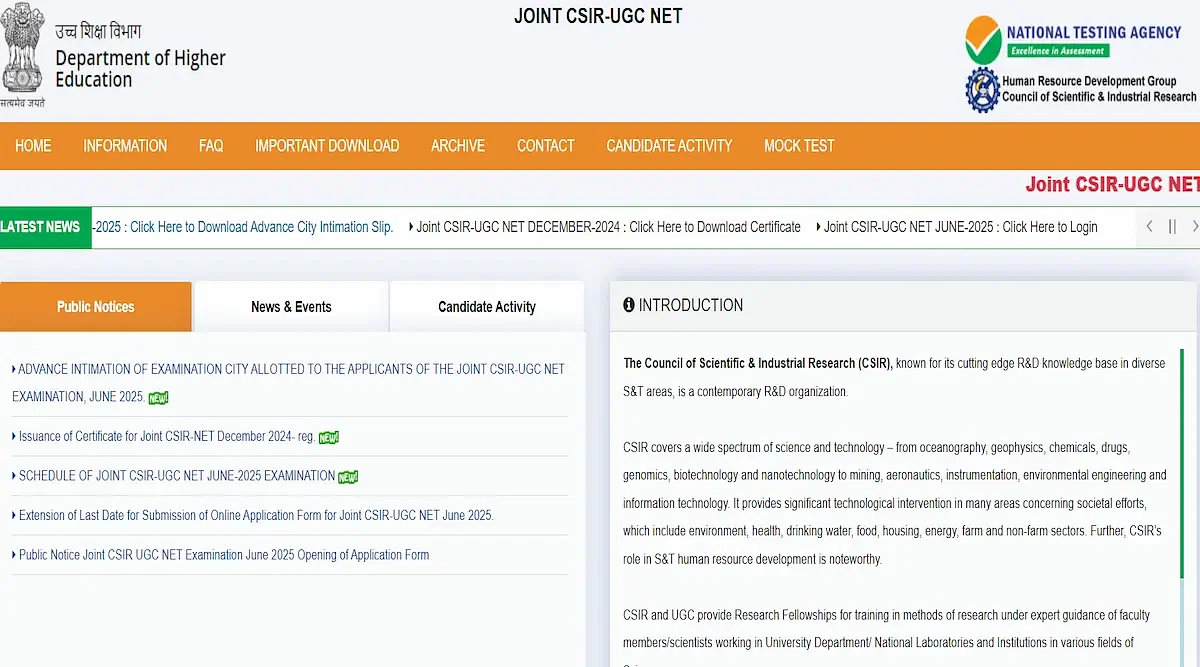Go to previous news ticker item
This screenshot has height=667, width=1200.
(1150, 227)
